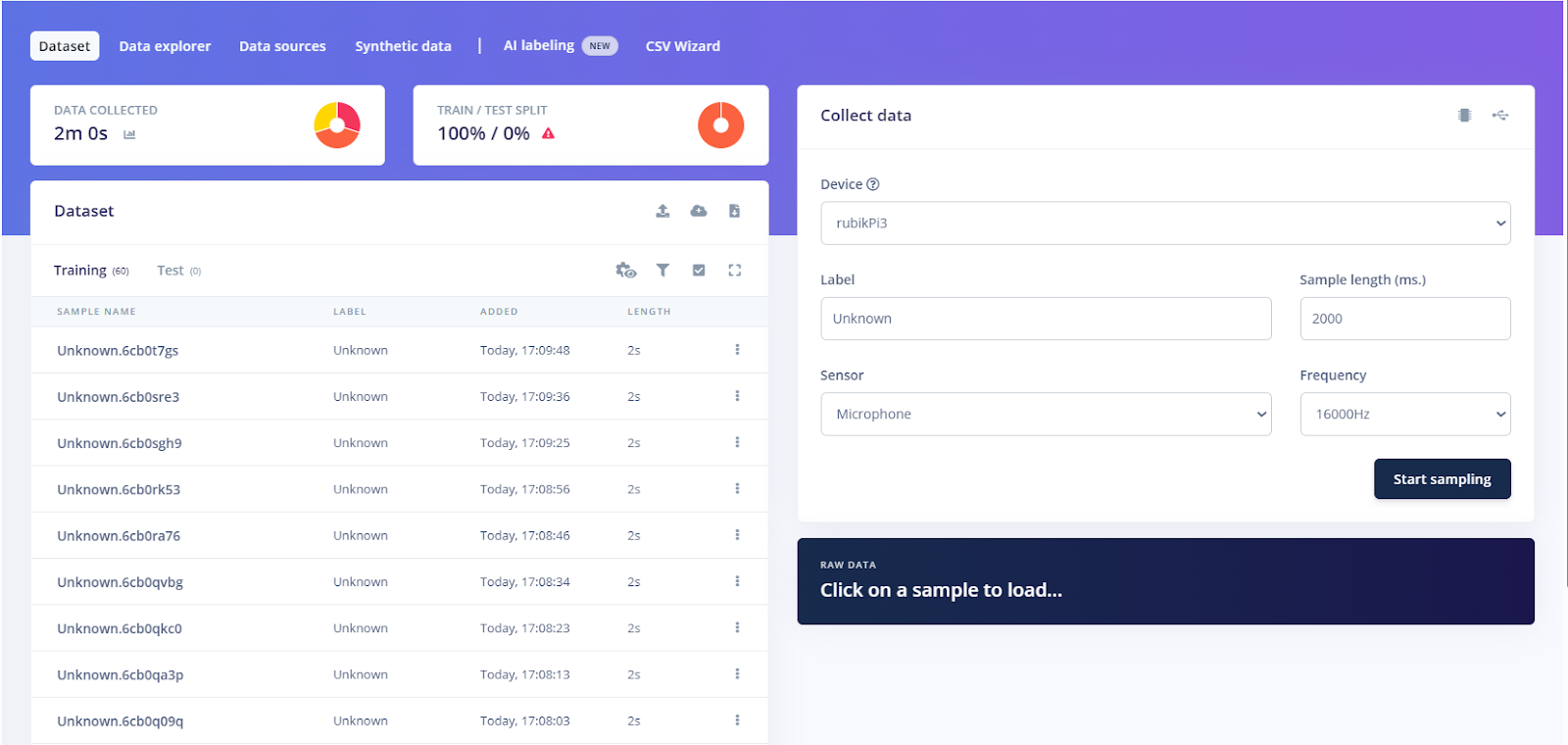Open the filter funnel icon
The width and height of the screenshot is (1568, 745).
pos(662,271)
